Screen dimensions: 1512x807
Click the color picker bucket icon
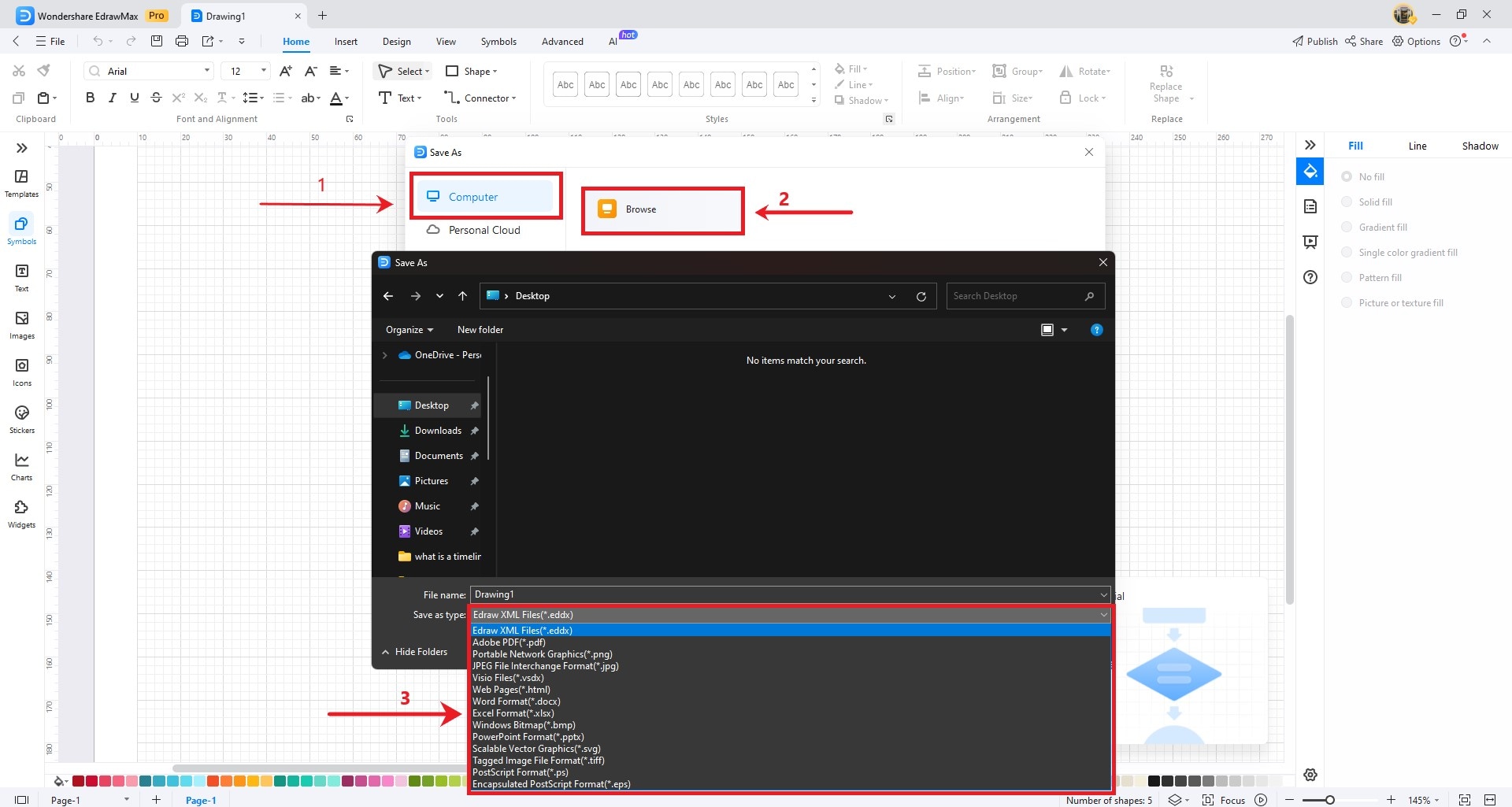[x=59, y=781]
